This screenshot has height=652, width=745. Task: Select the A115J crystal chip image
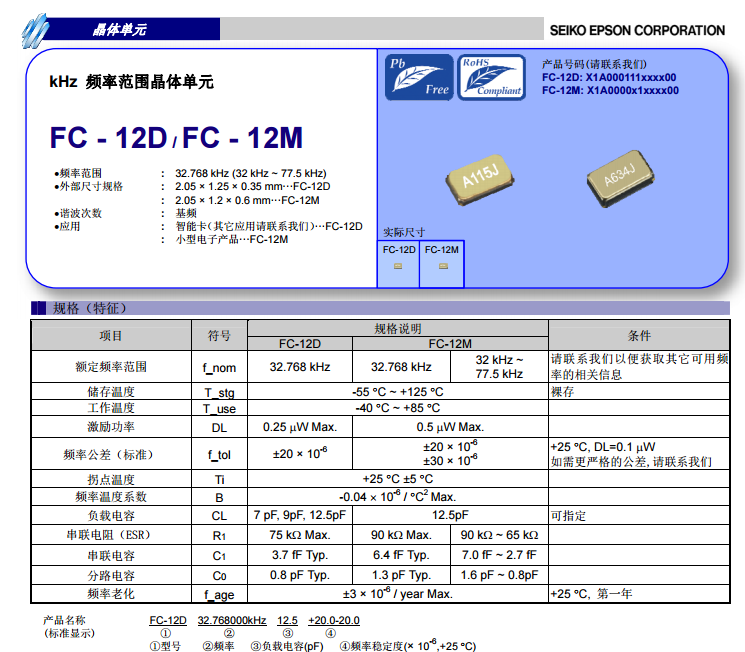point(480,180)
